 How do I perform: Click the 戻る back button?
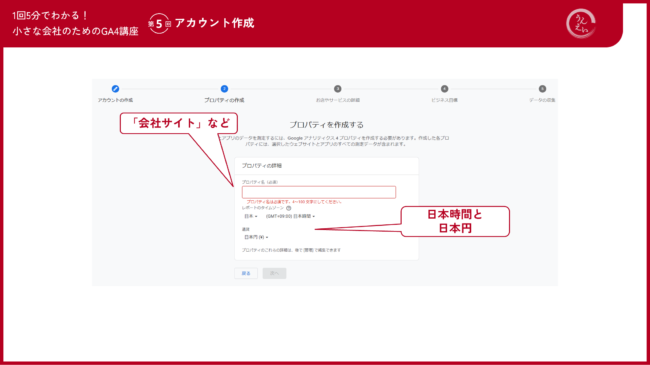point(246,273)
